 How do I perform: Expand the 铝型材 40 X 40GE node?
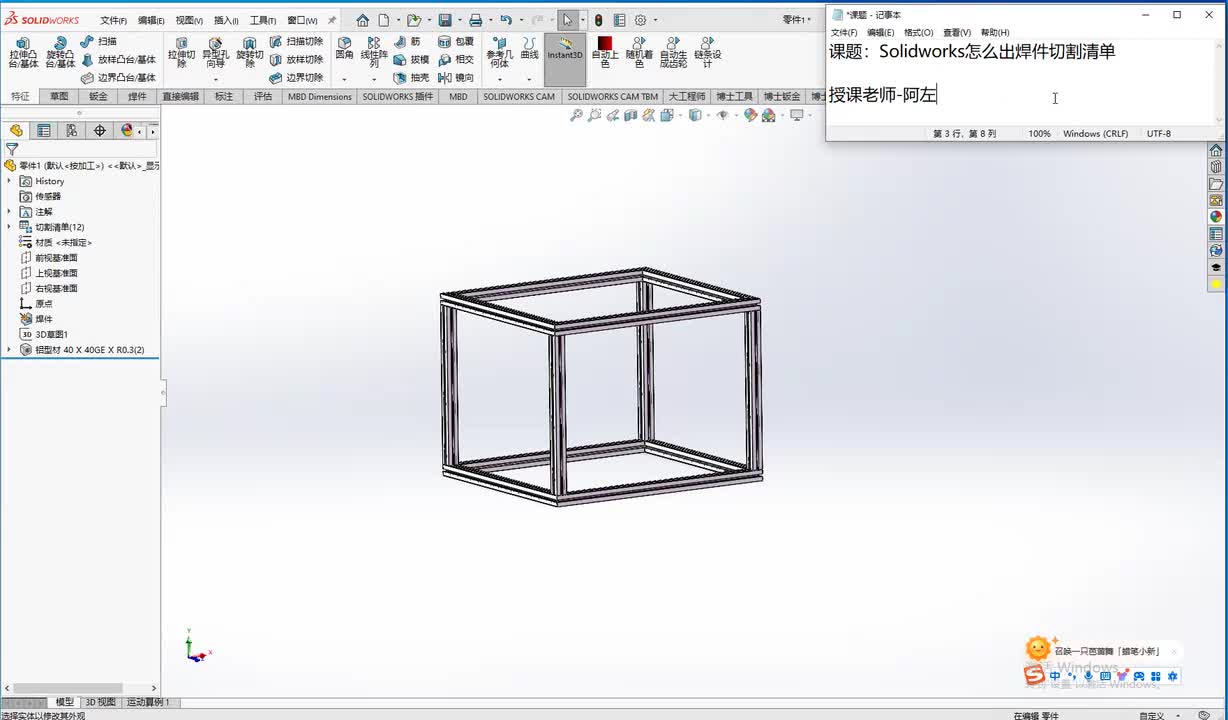pos(10,350)
